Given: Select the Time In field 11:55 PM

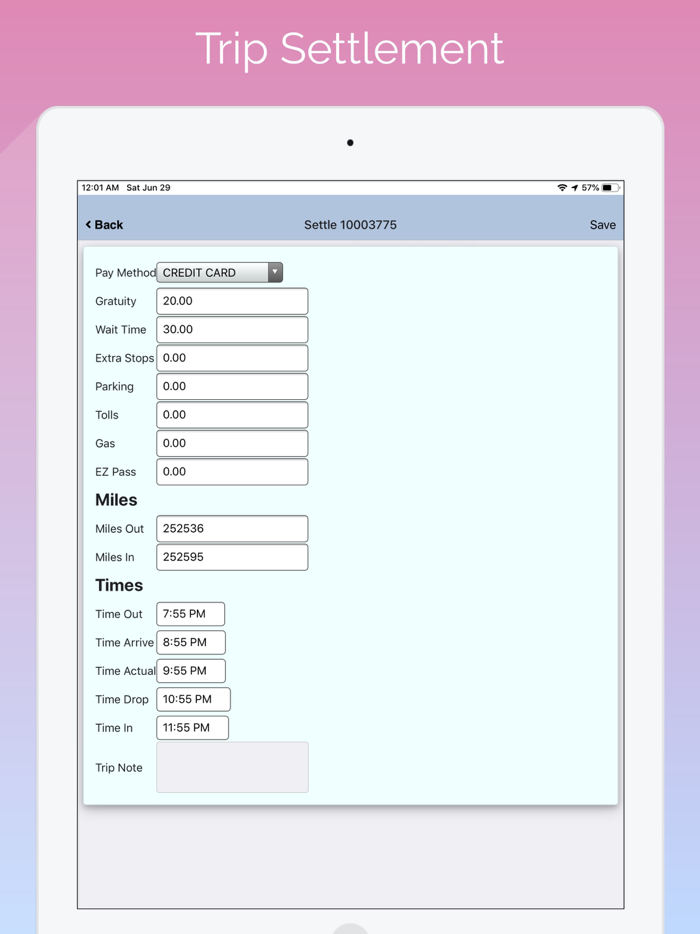Looking at the screenshot, I should (192, 728).
